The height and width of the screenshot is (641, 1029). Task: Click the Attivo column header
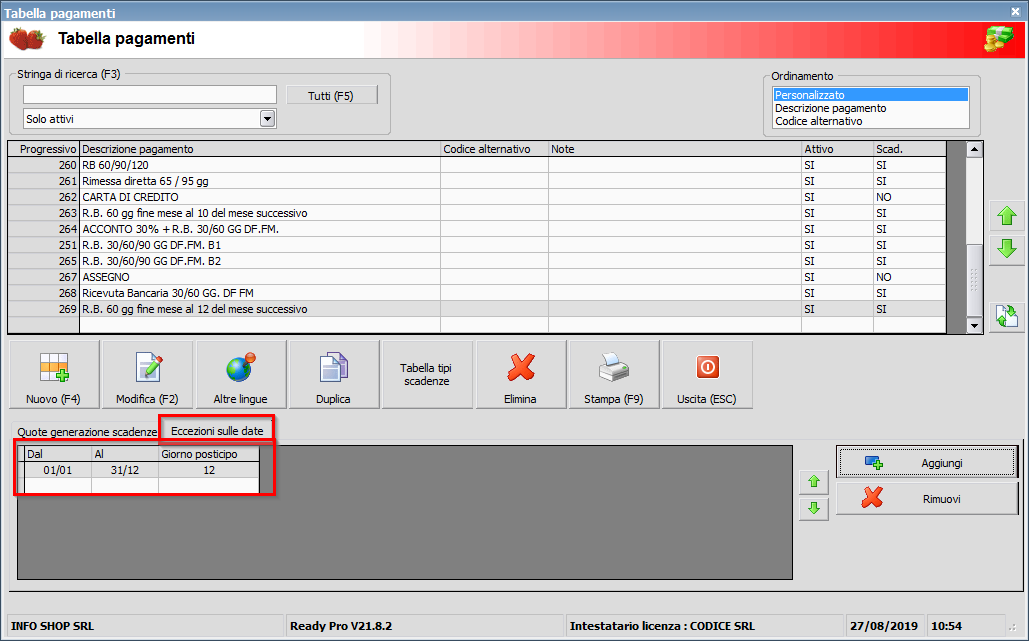pos(837,149)
